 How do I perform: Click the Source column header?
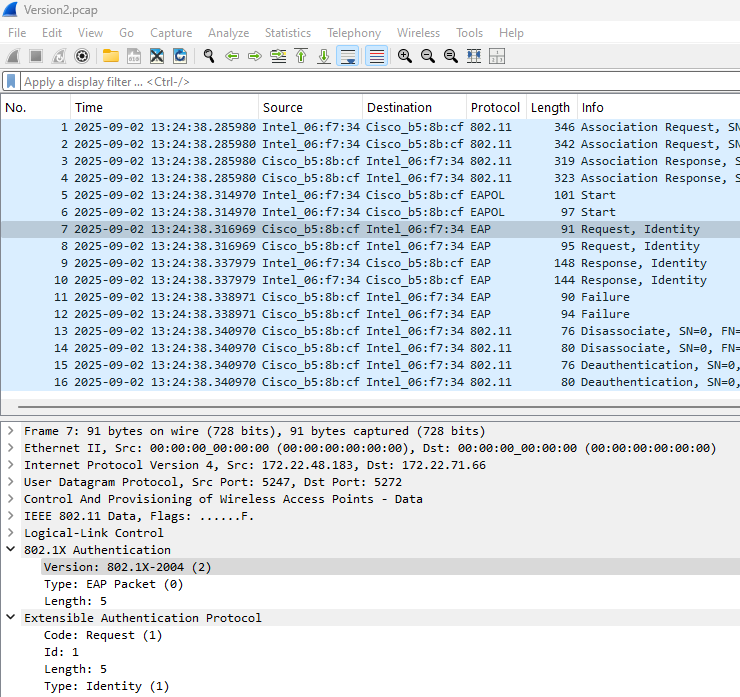tap(282, 107)
